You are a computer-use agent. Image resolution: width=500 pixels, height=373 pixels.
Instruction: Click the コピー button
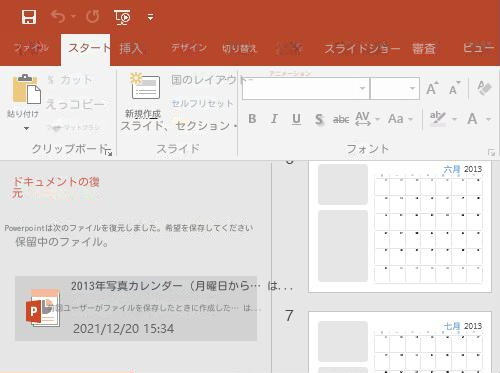tap(75, 104)
